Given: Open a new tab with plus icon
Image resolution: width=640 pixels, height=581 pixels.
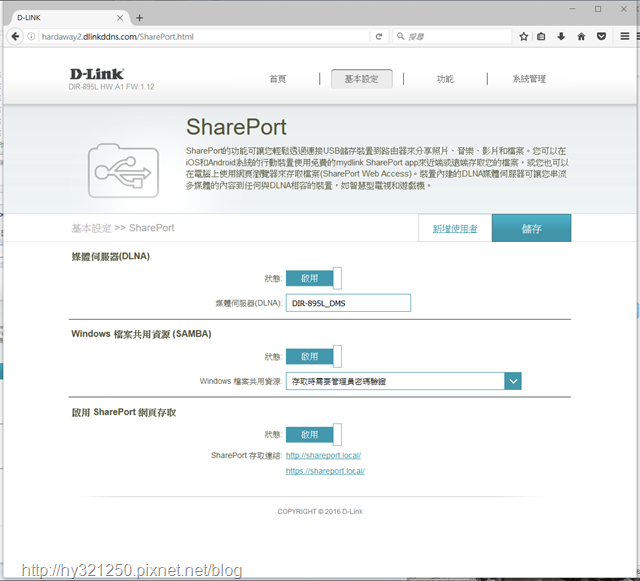Looking at the screenshot, I should point(140,18).
